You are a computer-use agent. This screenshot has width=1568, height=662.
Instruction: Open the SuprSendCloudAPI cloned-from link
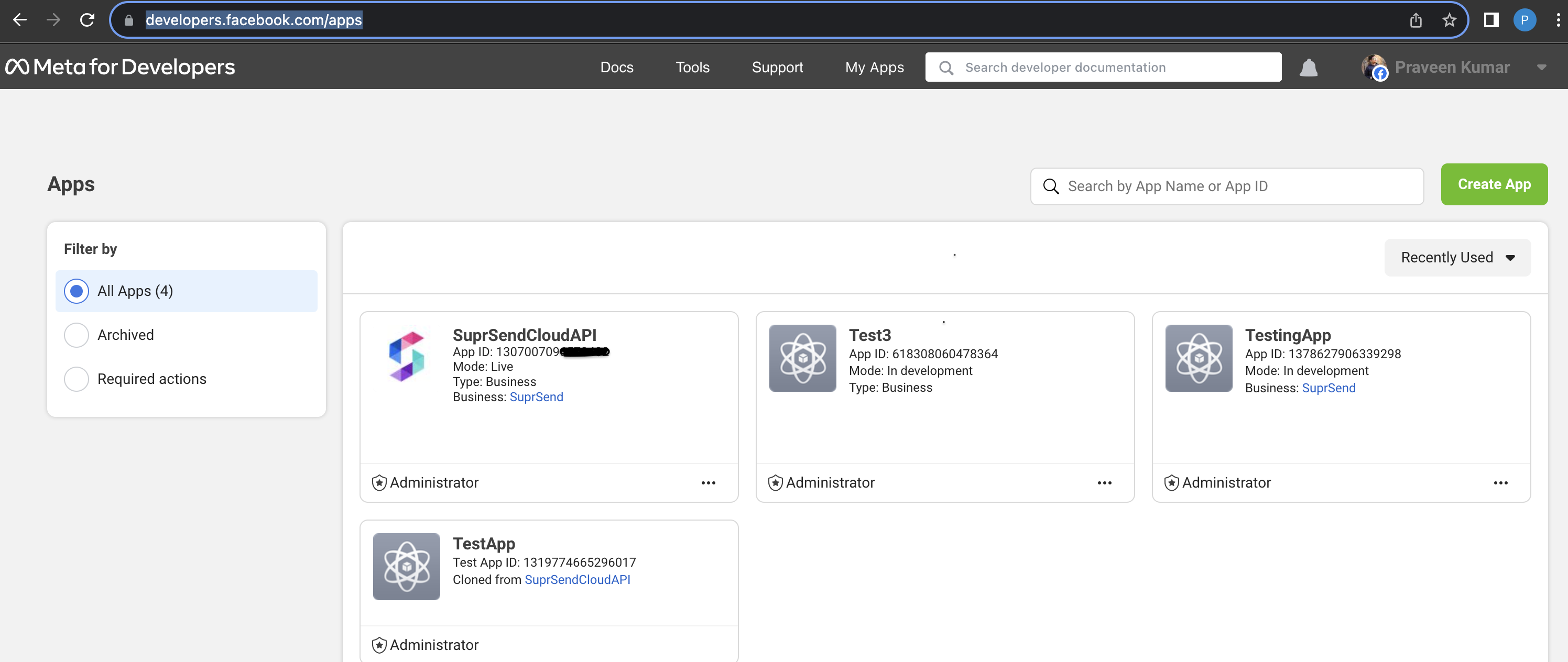point(577,579)
